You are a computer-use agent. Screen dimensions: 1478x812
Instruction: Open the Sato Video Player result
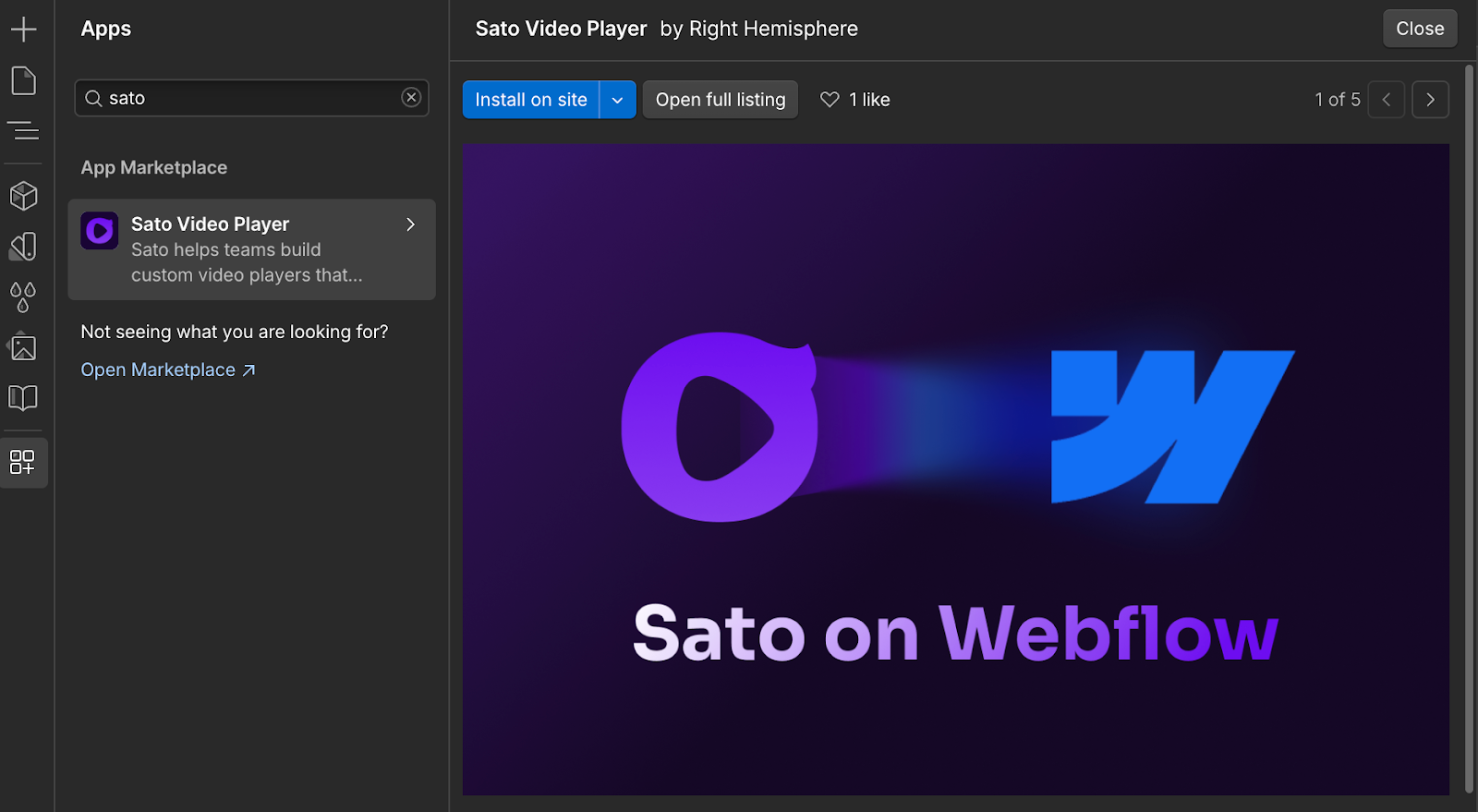251,249
